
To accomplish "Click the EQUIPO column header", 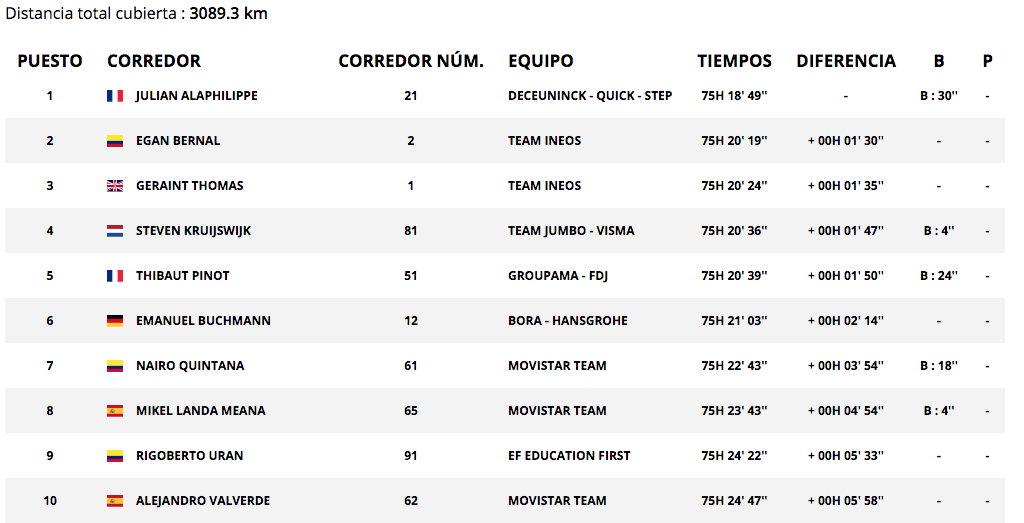I will (540, 61).
